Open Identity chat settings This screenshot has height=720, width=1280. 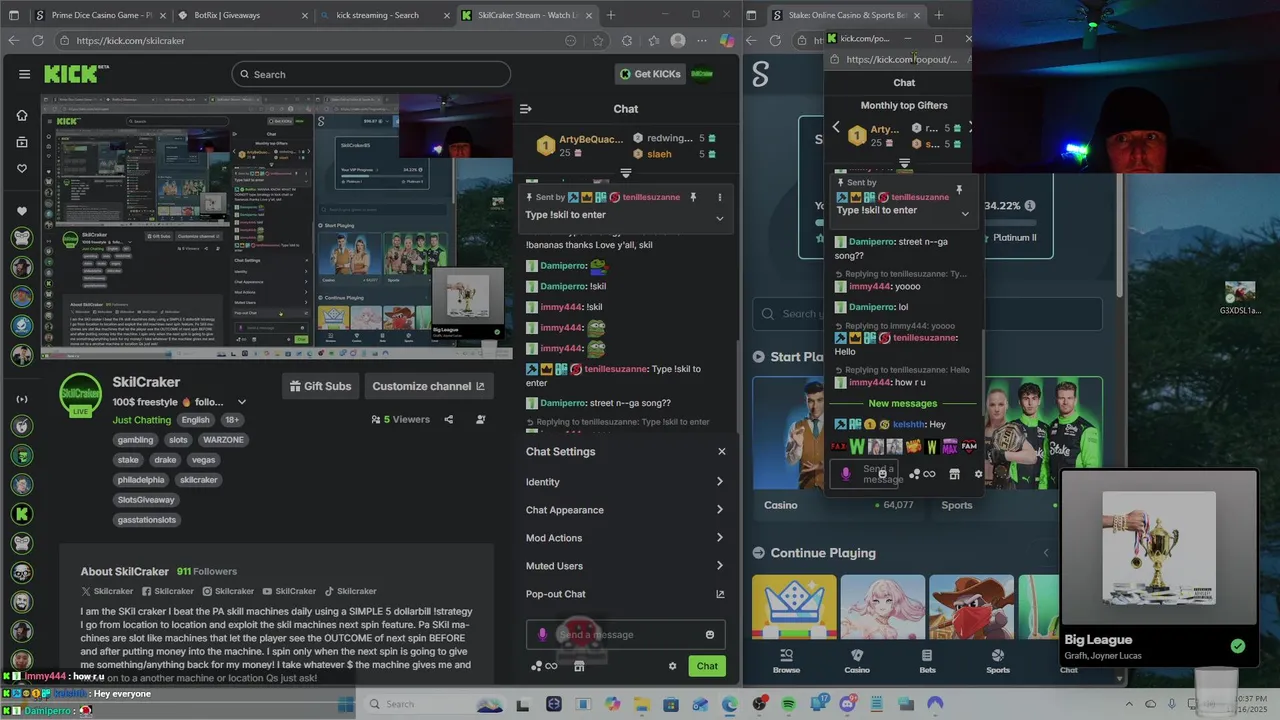click(x=625, y=482)
